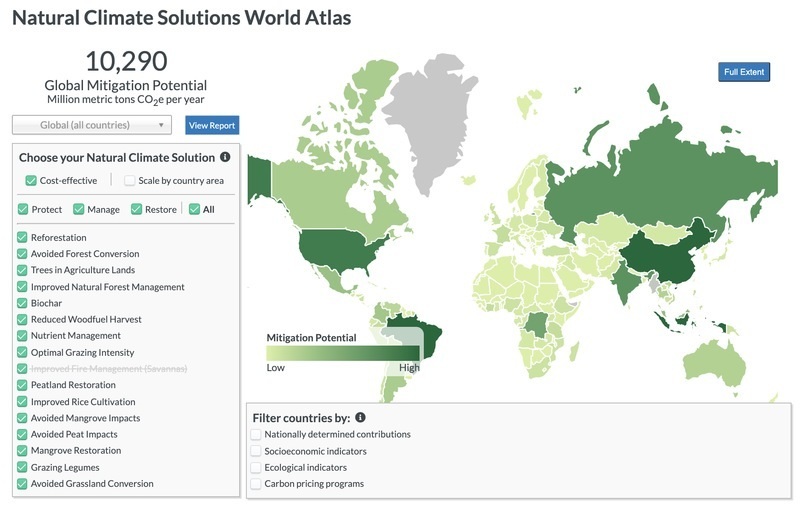The width and height of the screenshot is (800, 509).
Task: Select Australia on the map
Action: click(x=714, y=365)
